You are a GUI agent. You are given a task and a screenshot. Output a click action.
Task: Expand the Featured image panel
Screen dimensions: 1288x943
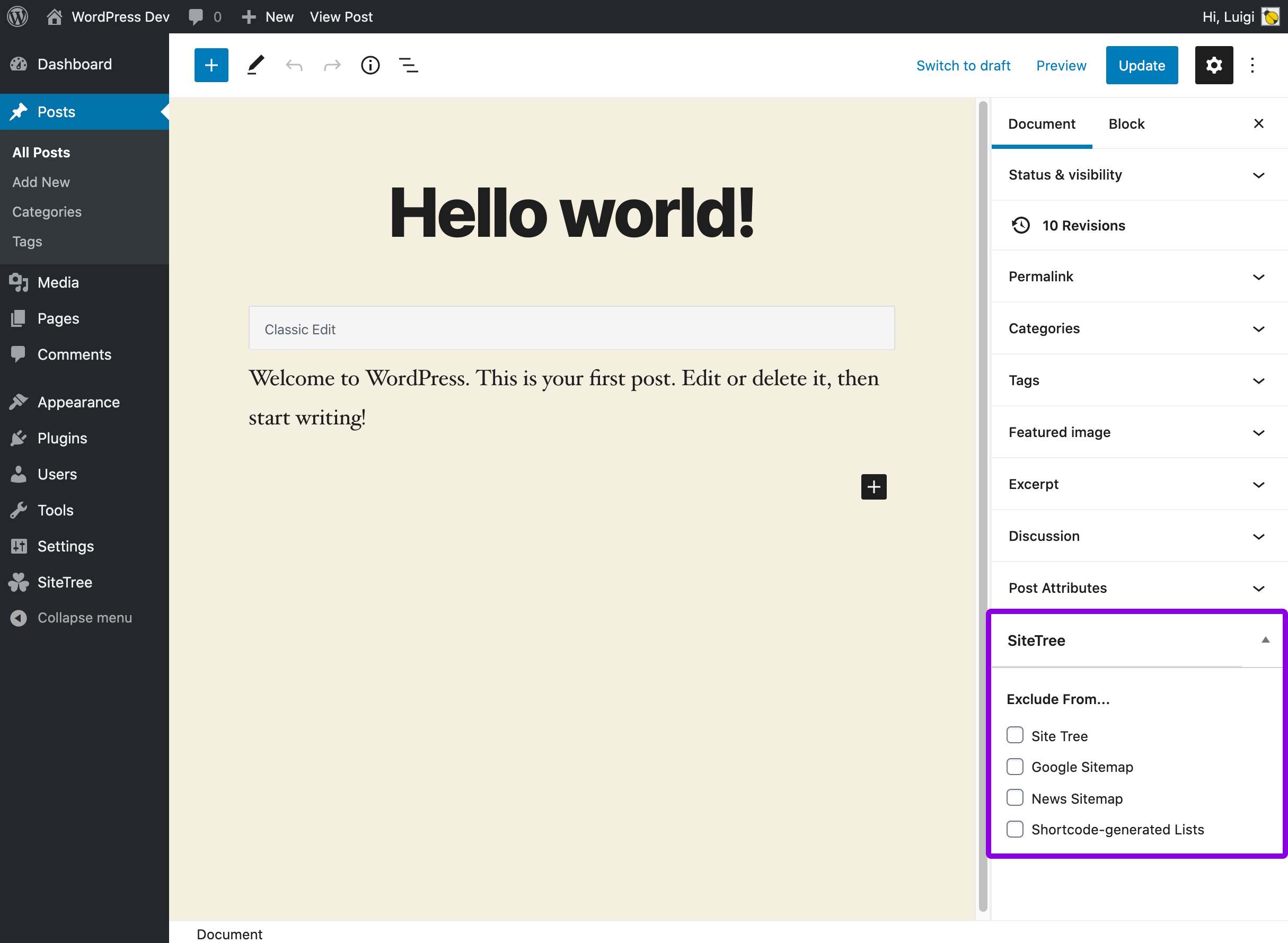[1139, 433]
